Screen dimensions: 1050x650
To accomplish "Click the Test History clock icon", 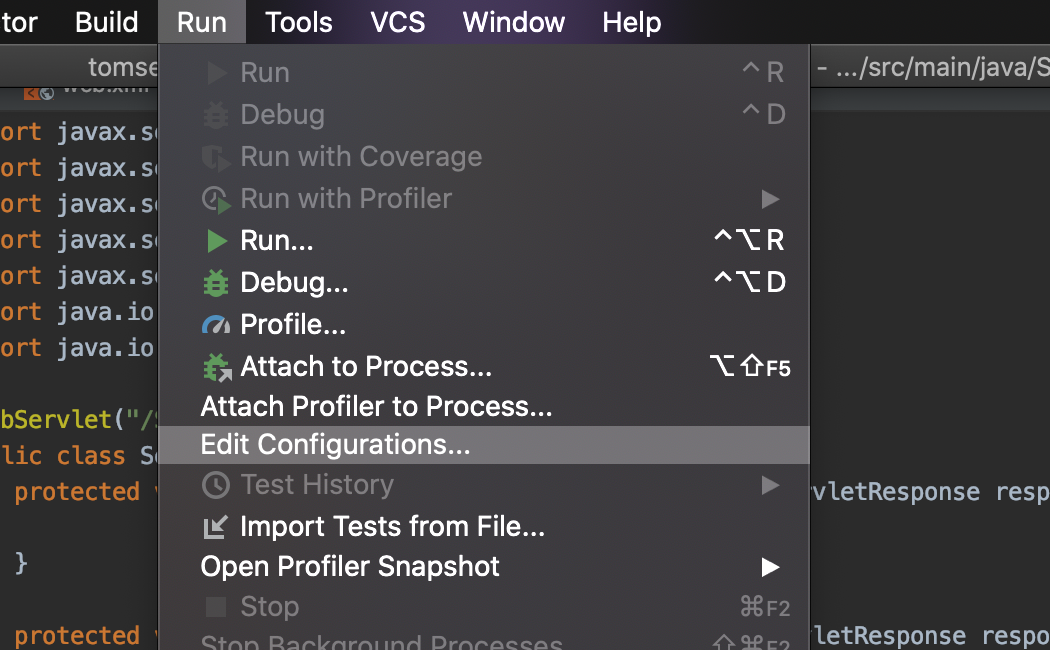I will tap(216, 485).
